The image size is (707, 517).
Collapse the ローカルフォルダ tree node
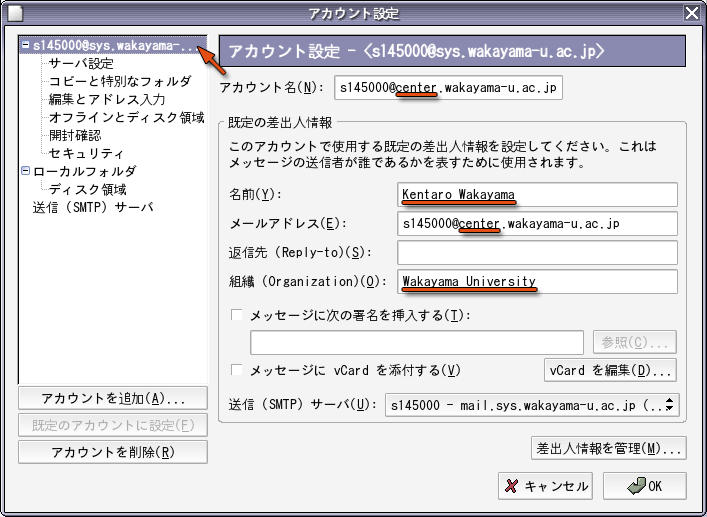(x=26, y=171)
